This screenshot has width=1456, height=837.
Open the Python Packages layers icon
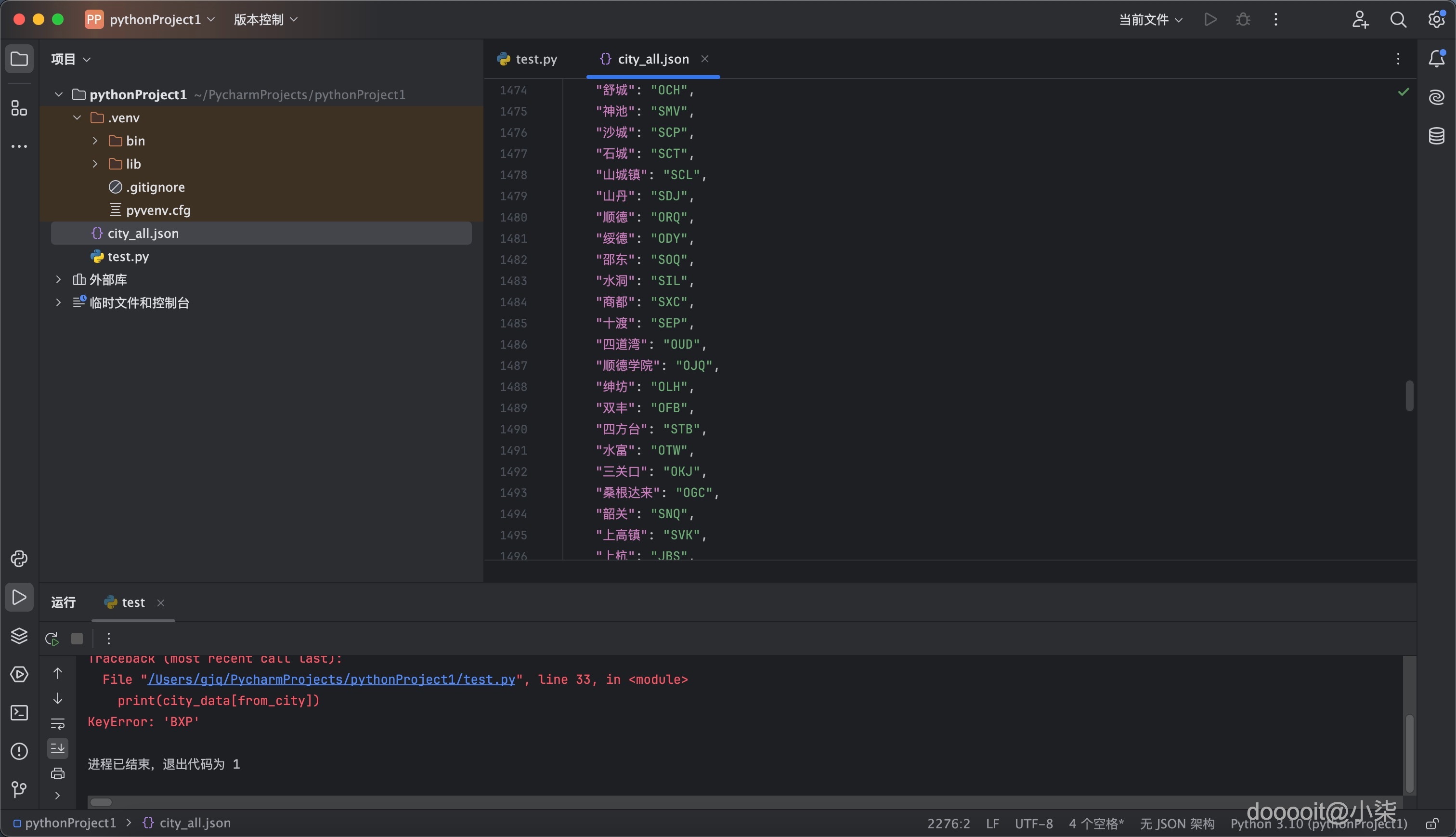19,636
